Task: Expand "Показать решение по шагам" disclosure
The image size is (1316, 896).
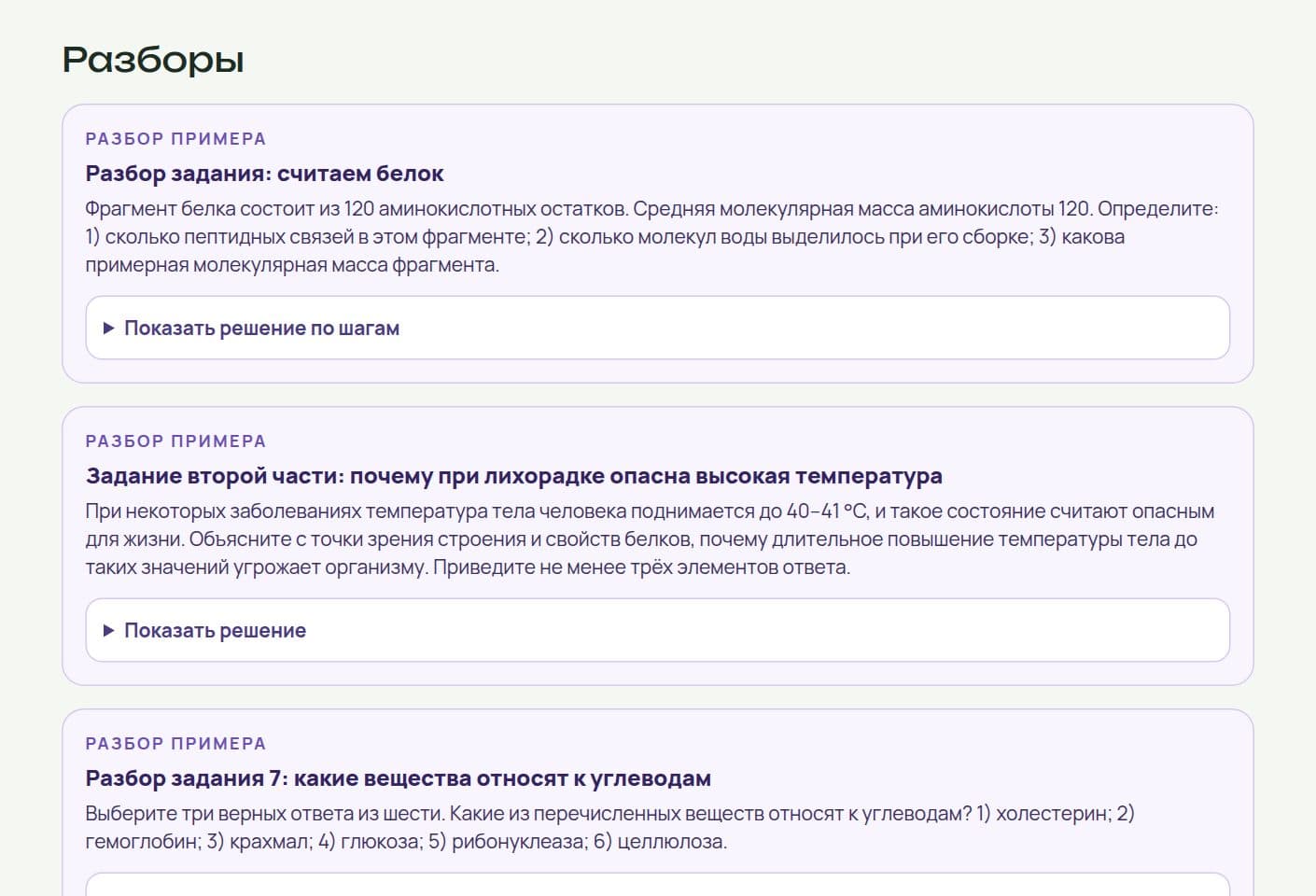Action: (657, 328)
